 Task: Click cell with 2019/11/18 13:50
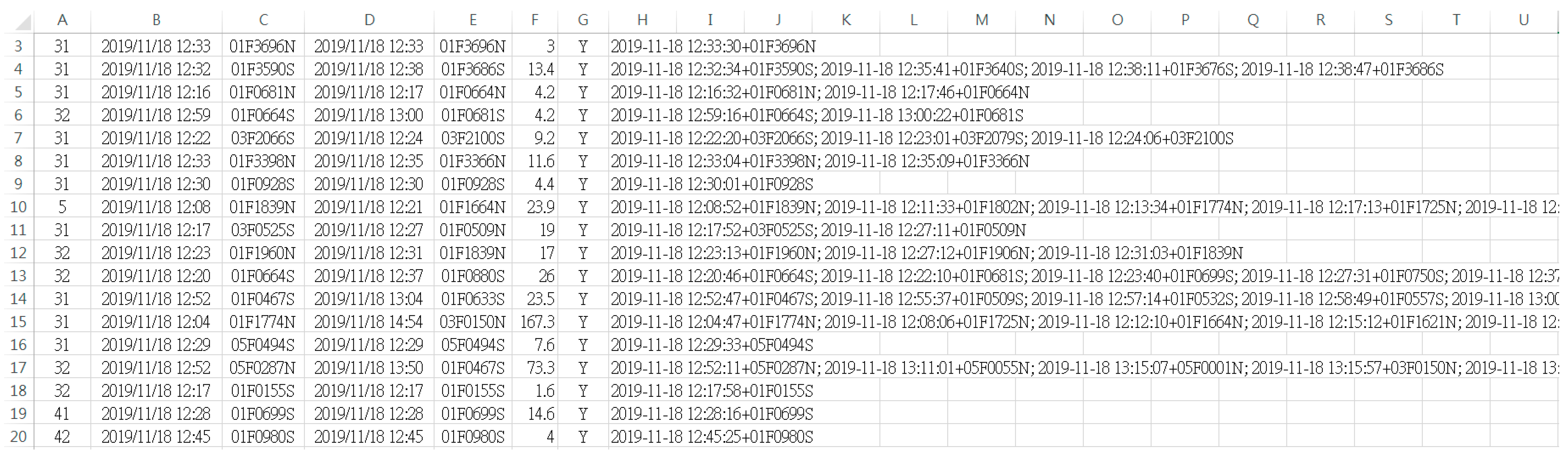tap(368, 368)
